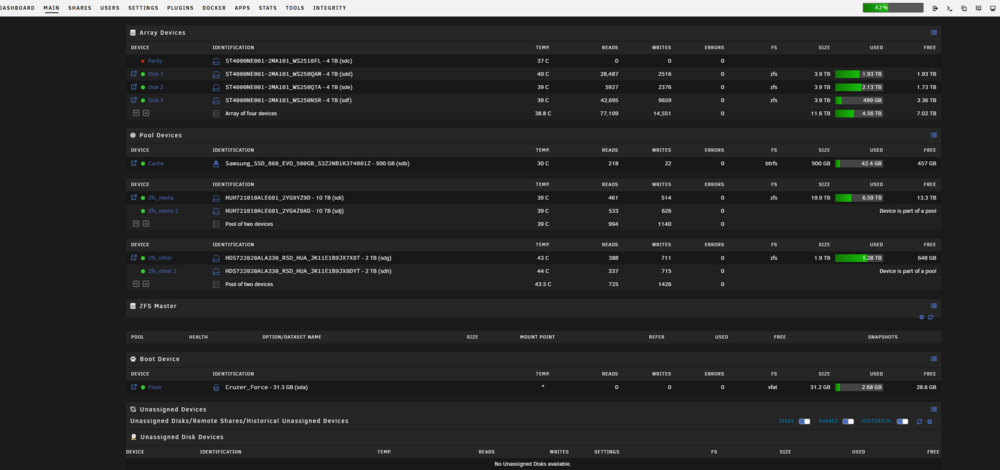Click the monitor icon in top bar
Screen dimensions: 1000x470
992,8
